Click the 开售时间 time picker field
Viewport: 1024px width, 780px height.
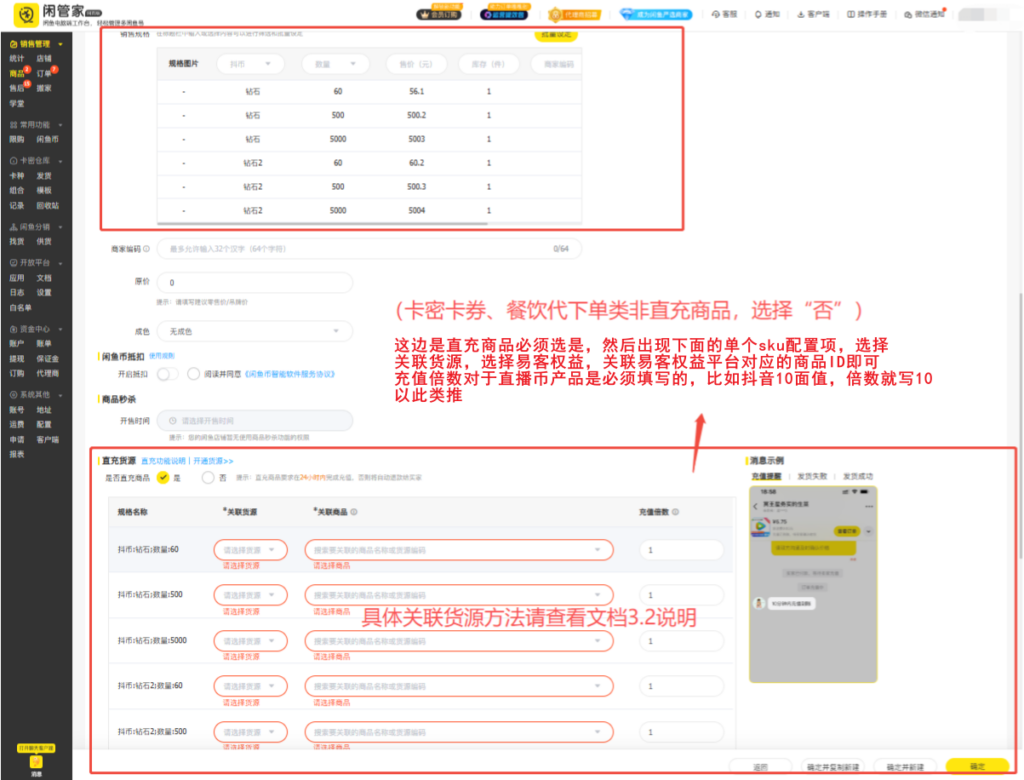(255, 421)
